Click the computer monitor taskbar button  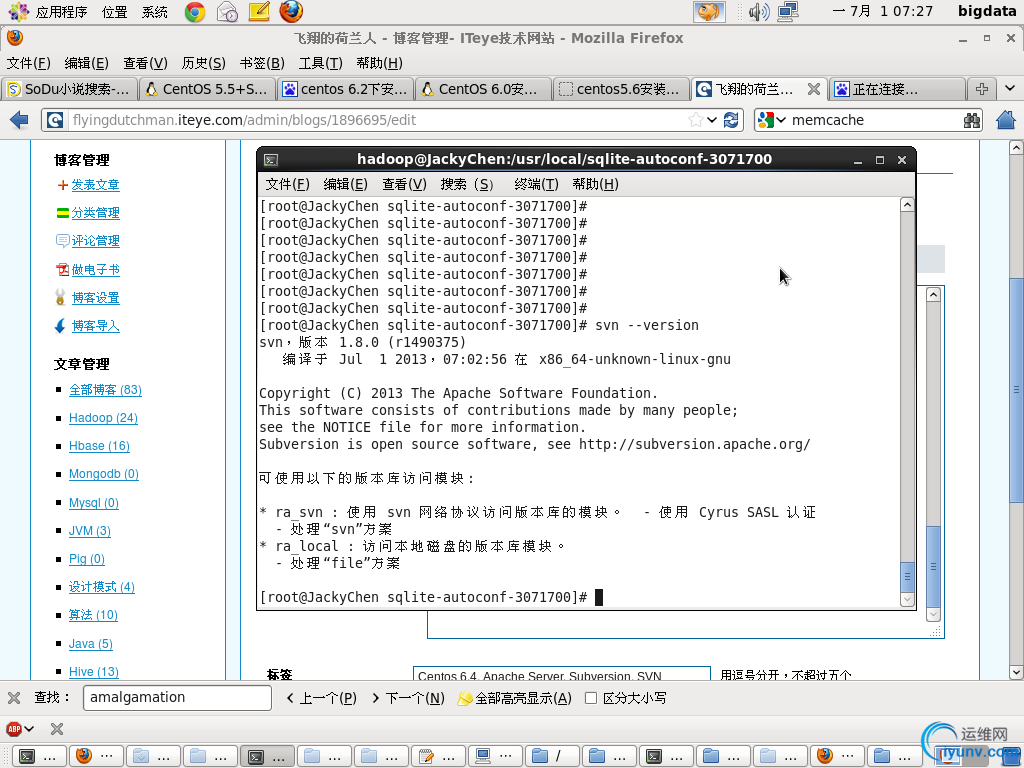click(495, 756)
